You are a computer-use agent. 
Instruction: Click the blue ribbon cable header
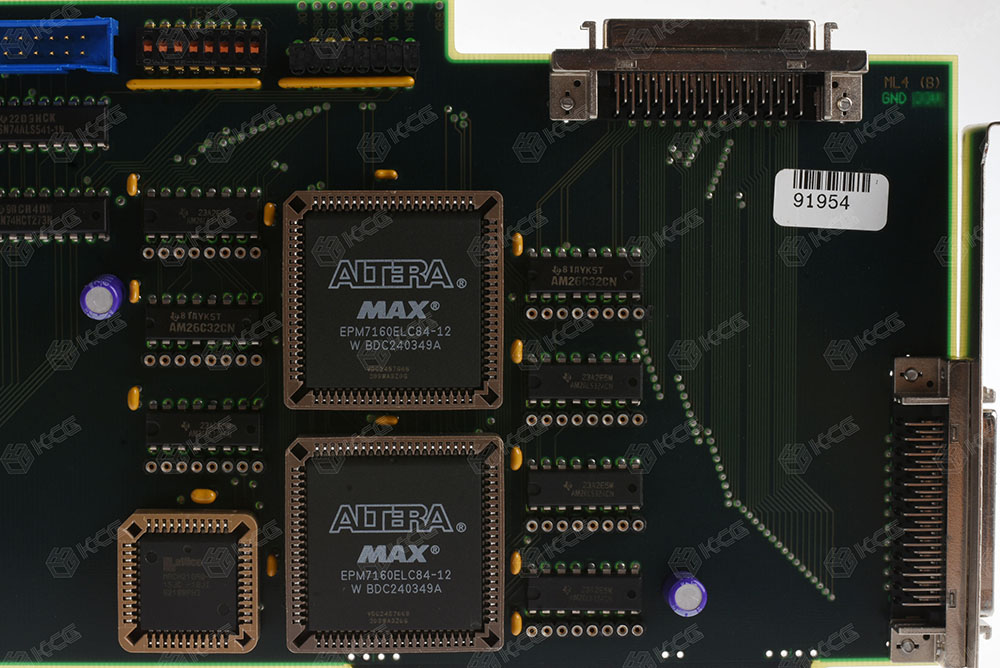58,45
